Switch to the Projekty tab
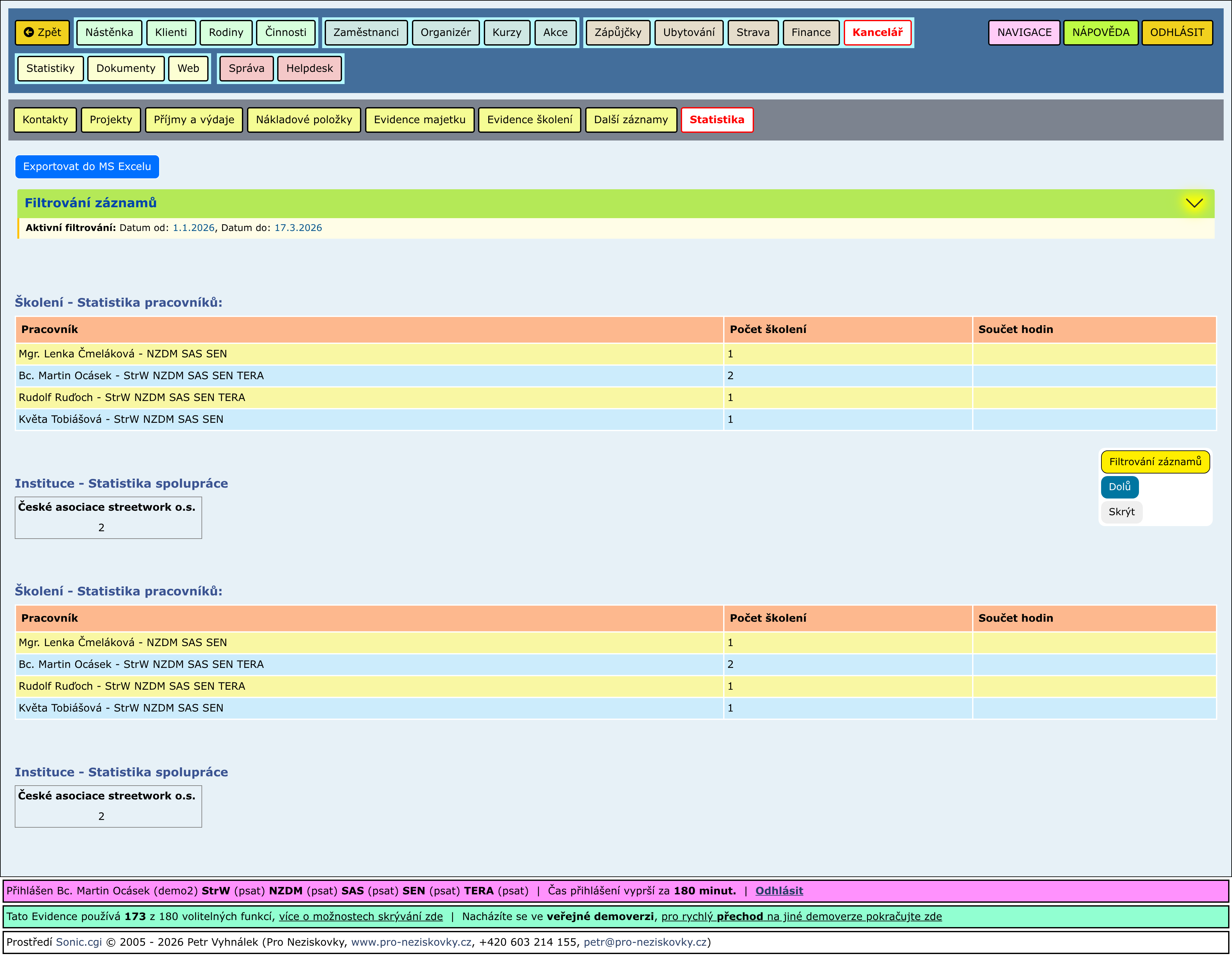Viewport: 1232px width, 972px height. point(110,120)
